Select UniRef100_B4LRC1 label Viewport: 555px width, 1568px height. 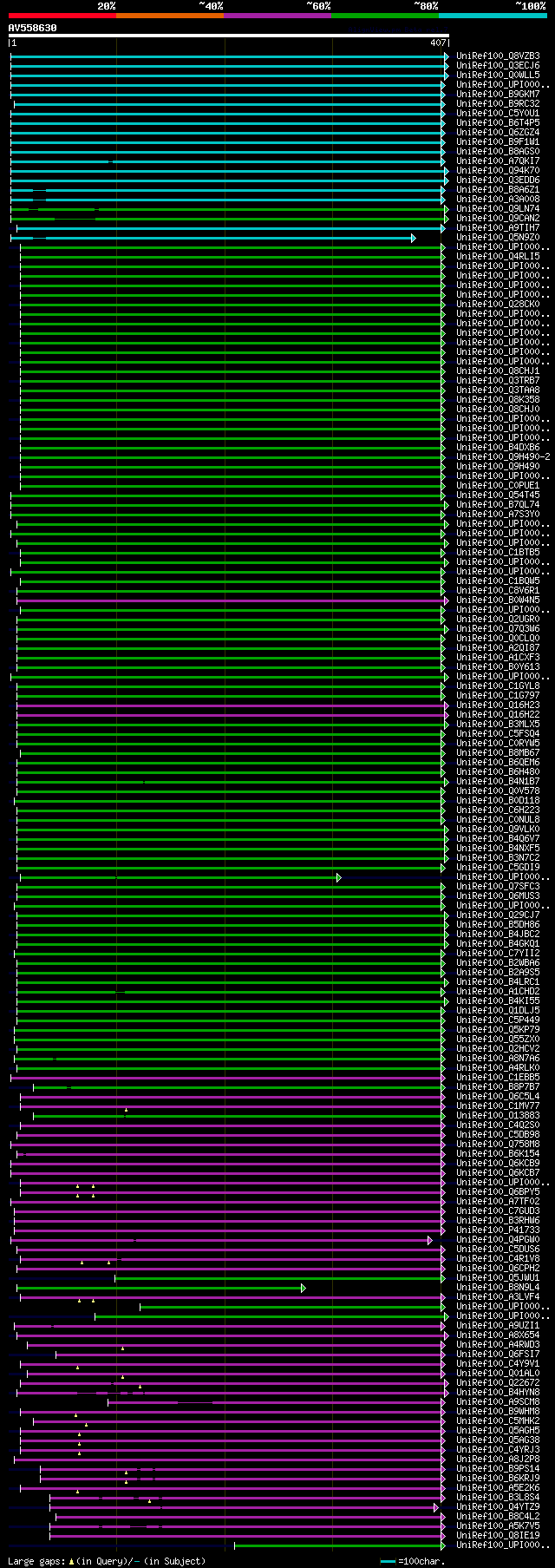pyautogui.click(x=498, y=982)
